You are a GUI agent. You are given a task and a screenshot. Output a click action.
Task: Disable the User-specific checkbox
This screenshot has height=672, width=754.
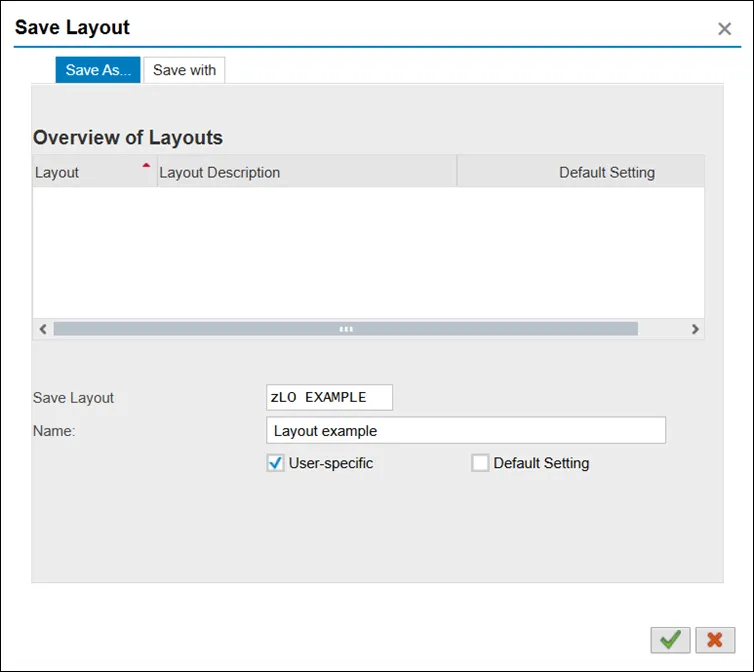[x=276, y=463]
